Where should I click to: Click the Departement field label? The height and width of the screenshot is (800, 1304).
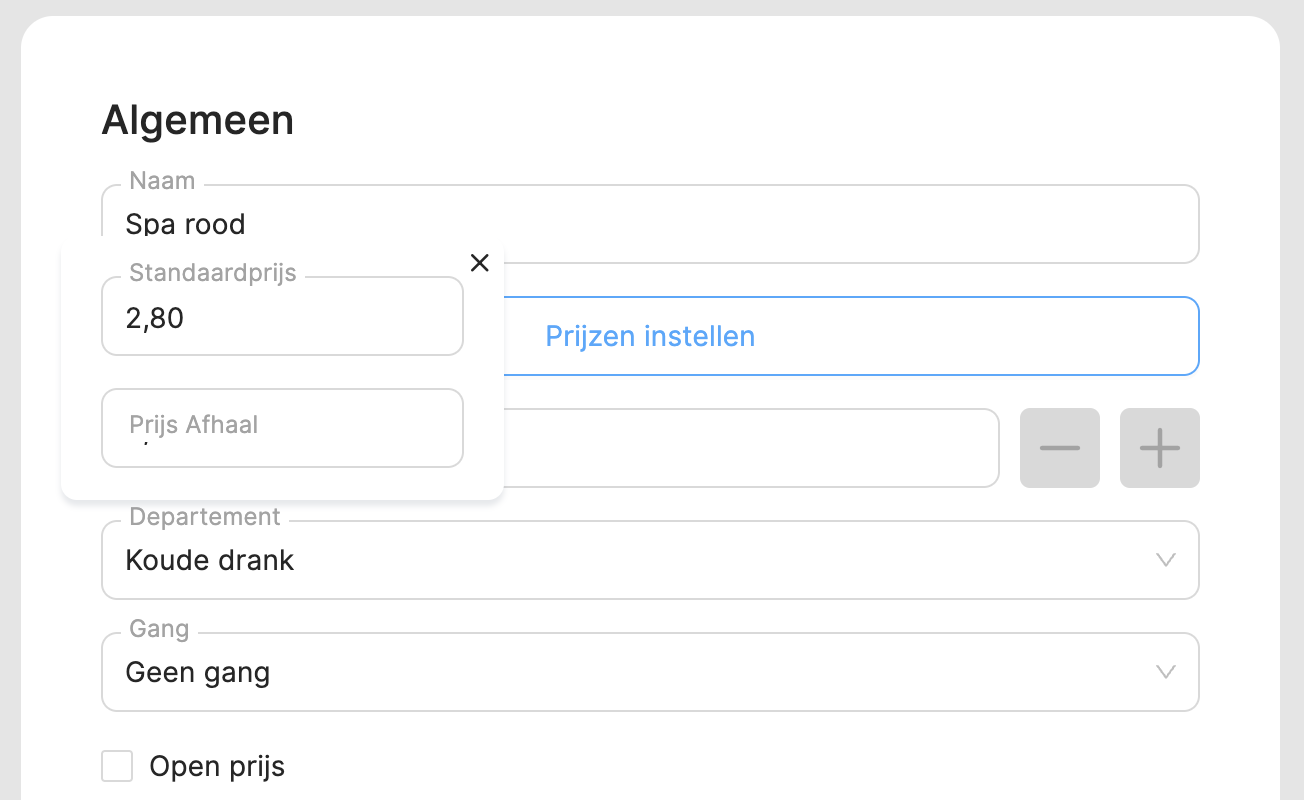point(205,517)
